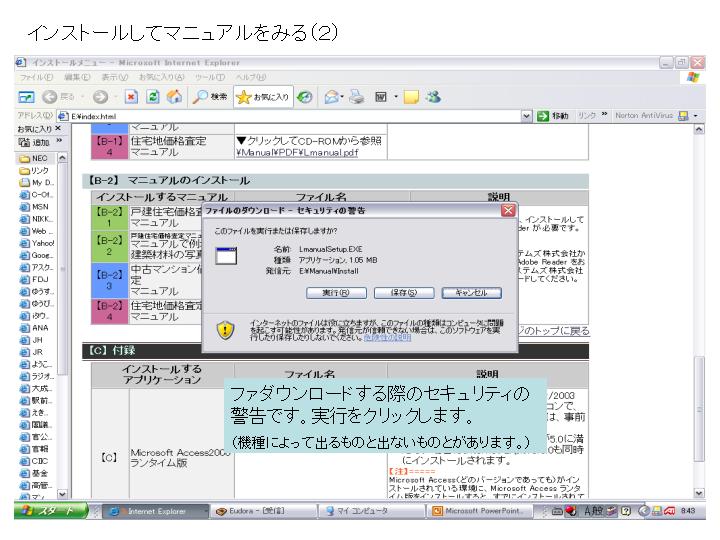Click the leftmost toolbar icon before Back
Screen dimensions: 720x540
tap(26, 97)
